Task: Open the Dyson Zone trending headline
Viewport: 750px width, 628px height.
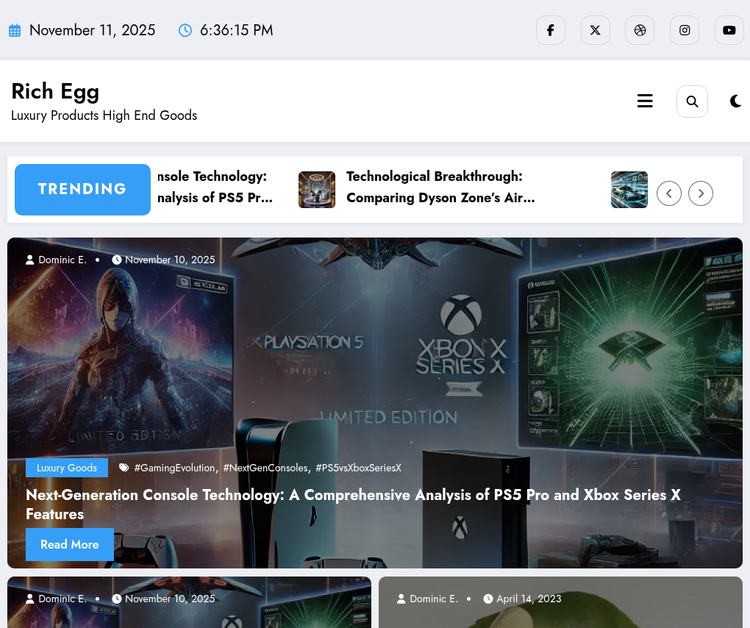Action: click(440, 187)
